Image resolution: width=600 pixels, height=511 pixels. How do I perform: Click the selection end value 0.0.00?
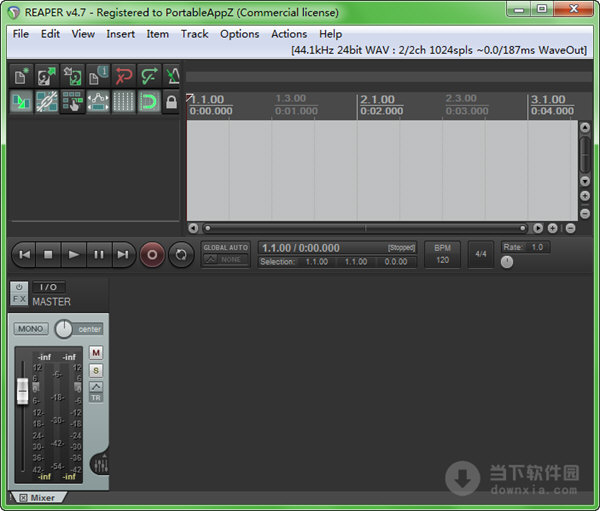(396, 262)
